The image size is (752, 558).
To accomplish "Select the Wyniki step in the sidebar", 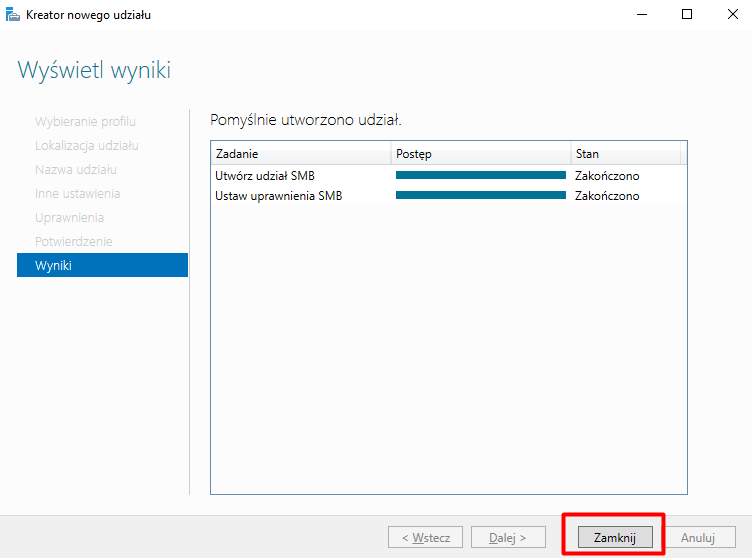I will point(102,265).
